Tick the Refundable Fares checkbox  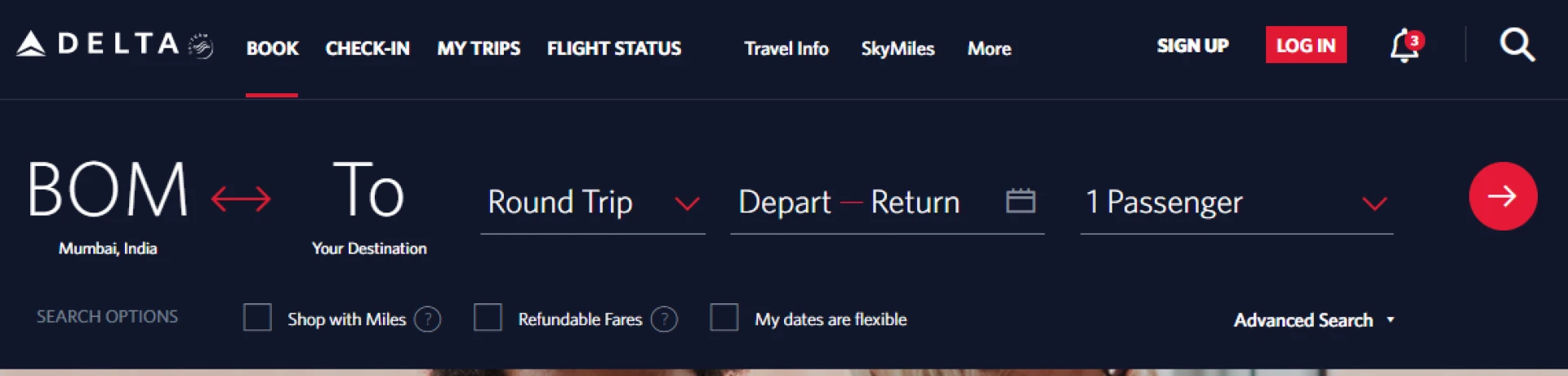[x=488, y=317]
